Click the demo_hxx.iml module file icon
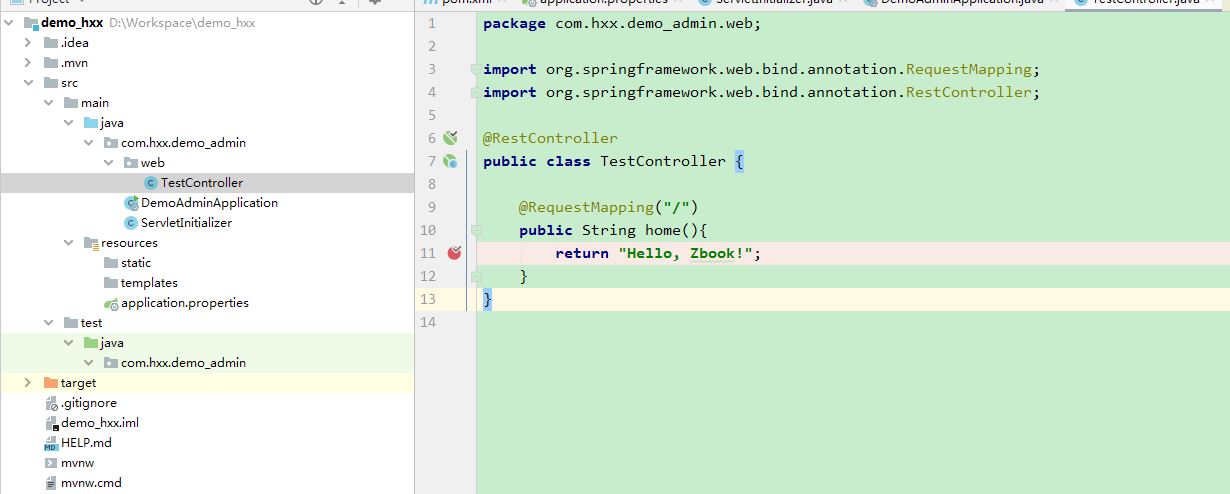This screenshot has width=1230, height=494. click(51, 423)
